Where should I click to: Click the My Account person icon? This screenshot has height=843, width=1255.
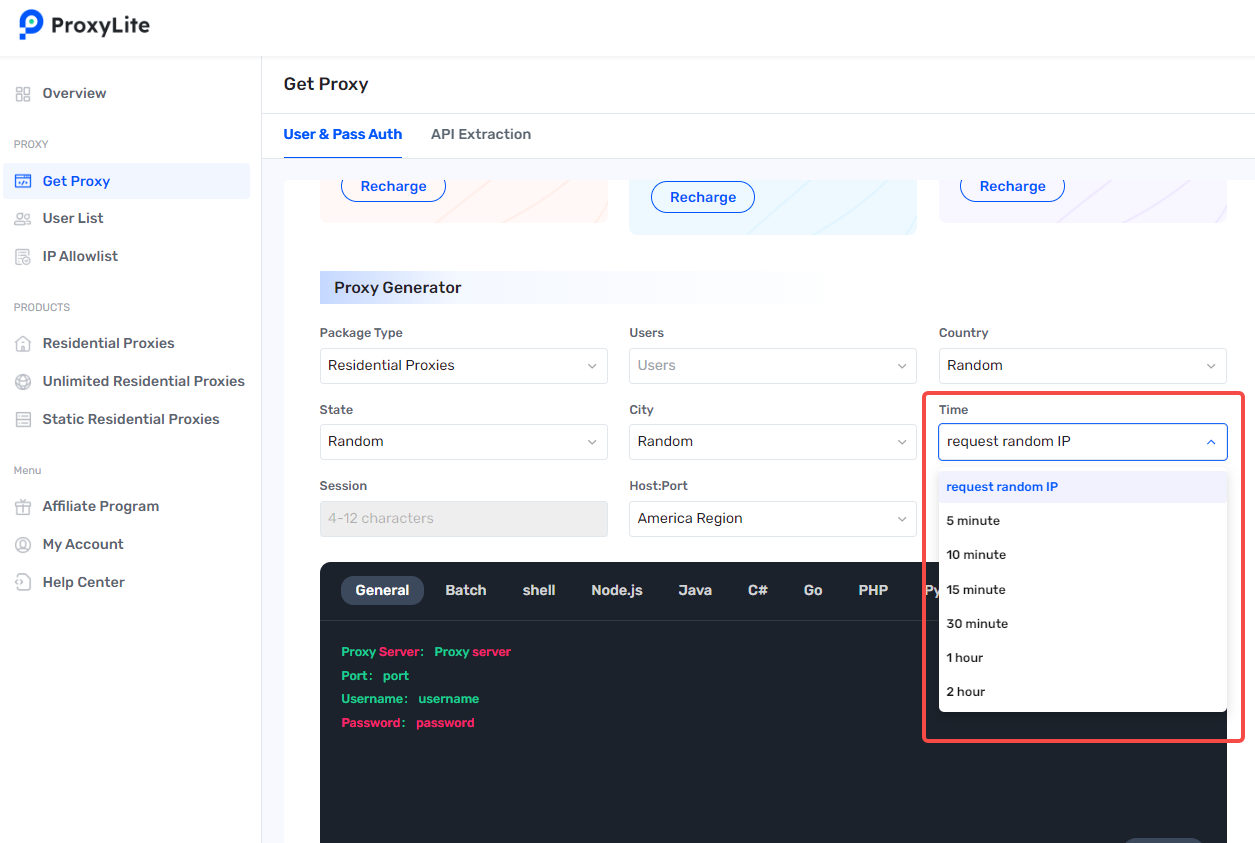tap(23, 545)
